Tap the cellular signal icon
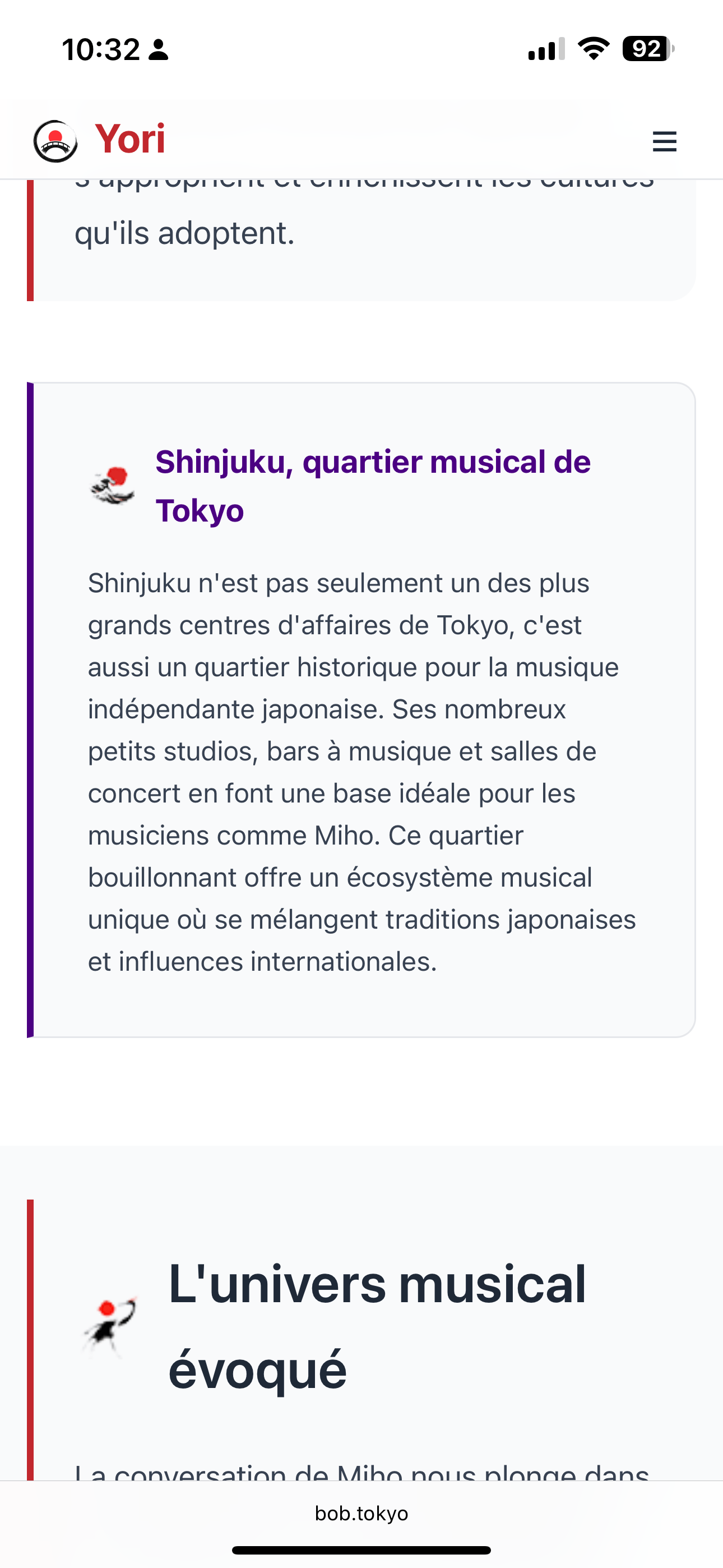The width and height of the screenshot is (723, 1568). pos(546,49)
